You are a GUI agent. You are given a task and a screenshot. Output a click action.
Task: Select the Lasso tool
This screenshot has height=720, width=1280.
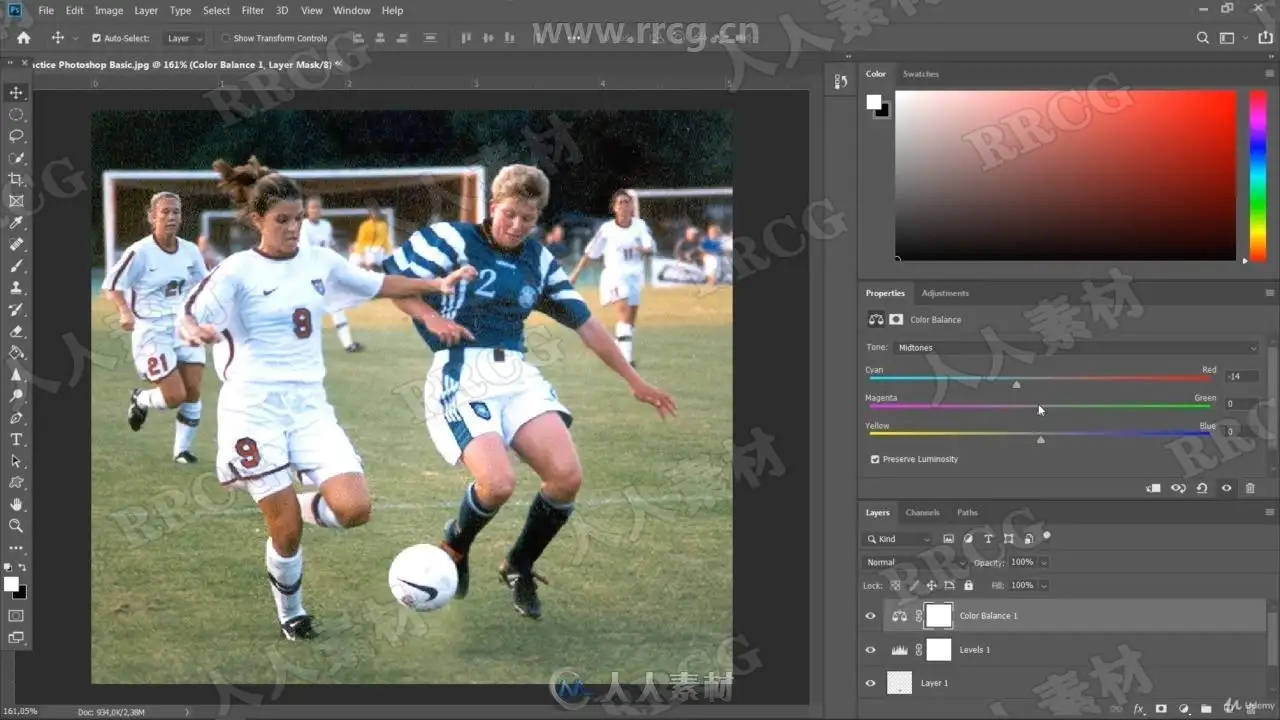point(16,136)
